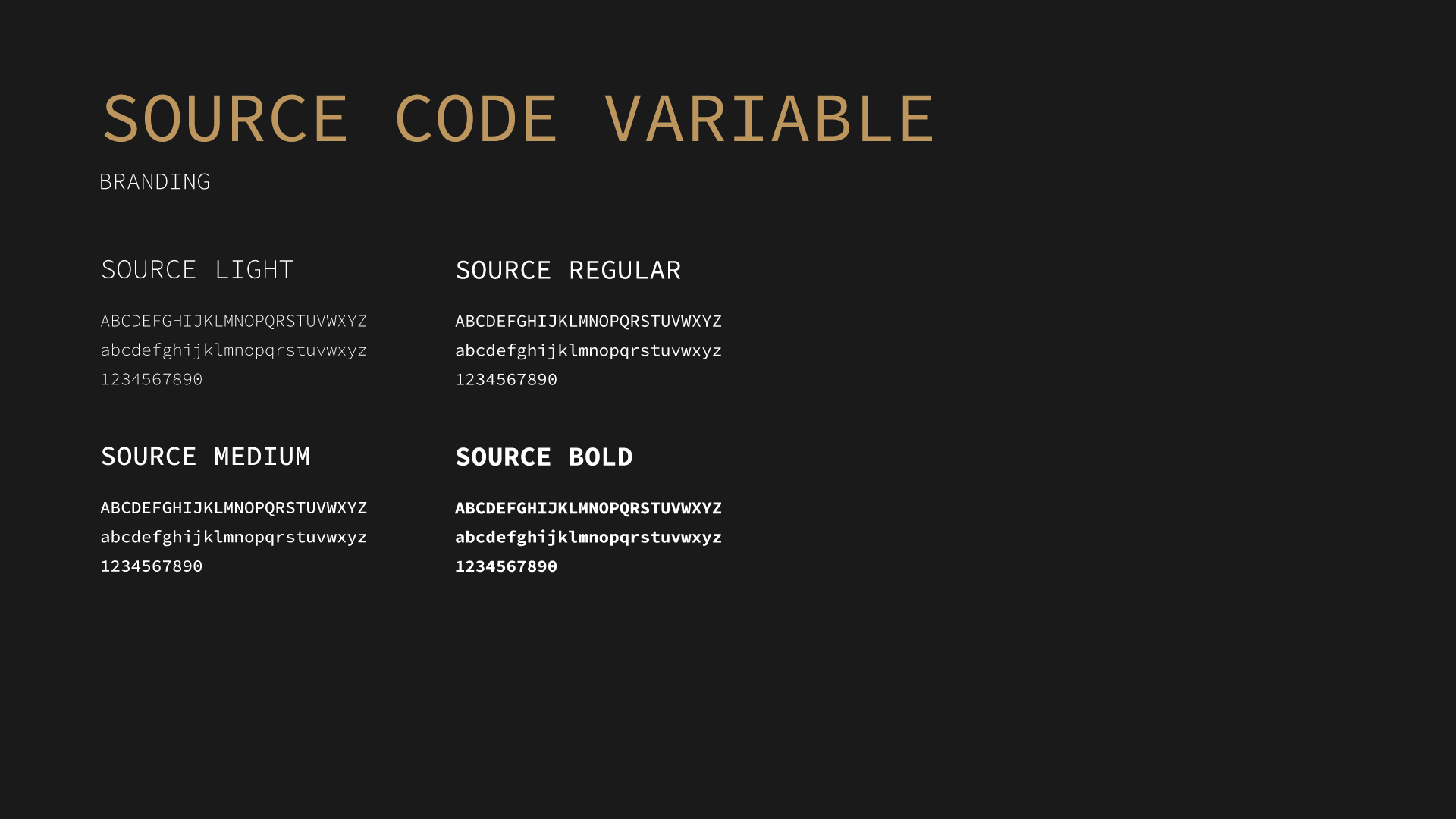Click the SOURCE REGULAR heading
The width and height of the screenshot is (1456, 819).
(568, 271)
